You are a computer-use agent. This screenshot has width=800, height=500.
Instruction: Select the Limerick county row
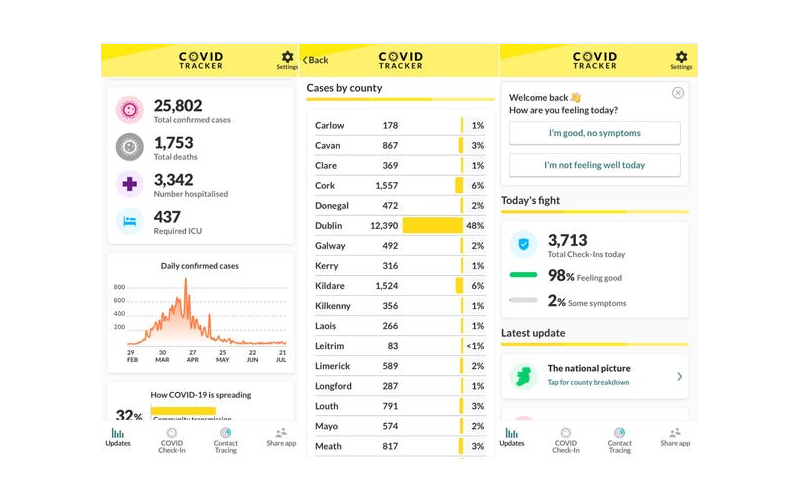(x=401, y=366)
